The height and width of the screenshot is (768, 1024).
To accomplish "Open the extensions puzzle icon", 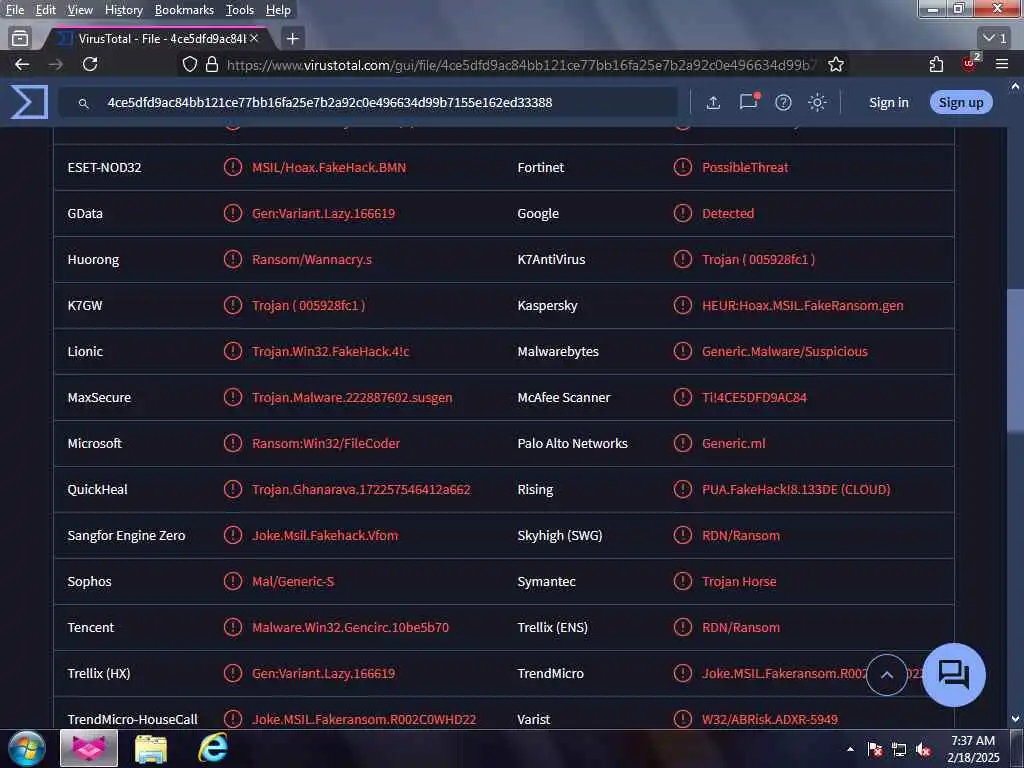I will pos(936,64).
